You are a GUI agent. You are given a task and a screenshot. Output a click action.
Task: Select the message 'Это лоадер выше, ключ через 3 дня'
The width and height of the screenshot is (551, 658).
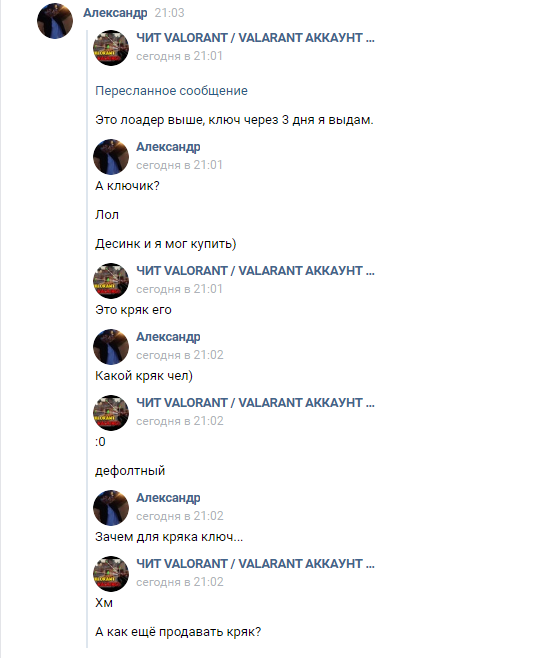(234, 120)
